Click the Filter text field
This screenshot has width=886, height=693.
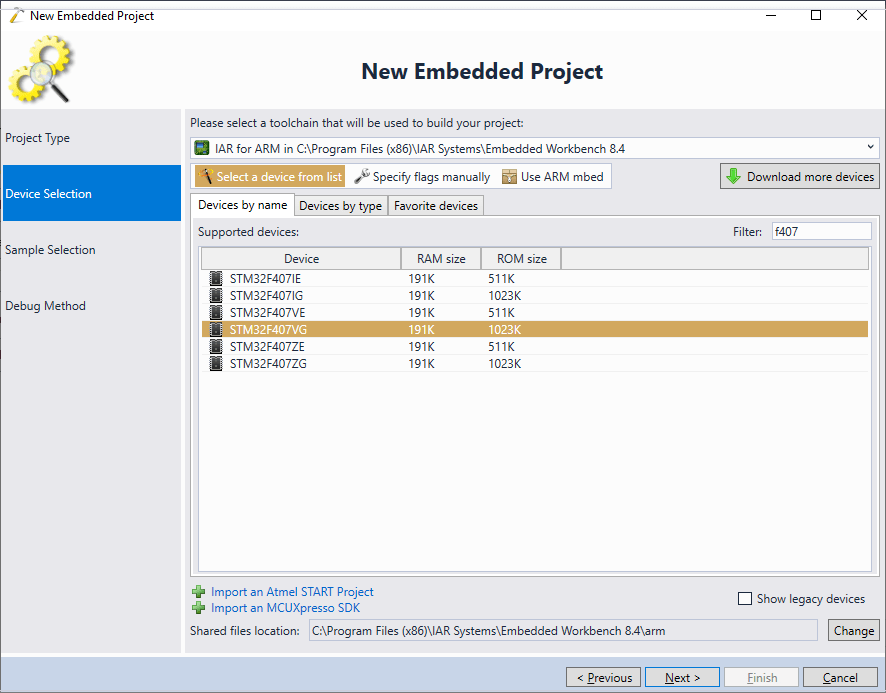tap(822, 231)
